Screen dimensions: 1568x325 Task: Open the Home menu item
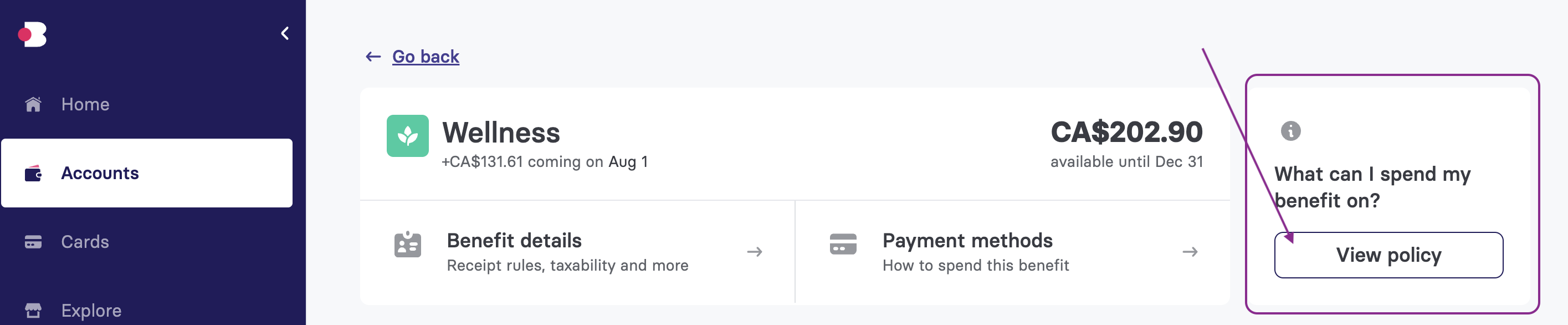point(147,104)
